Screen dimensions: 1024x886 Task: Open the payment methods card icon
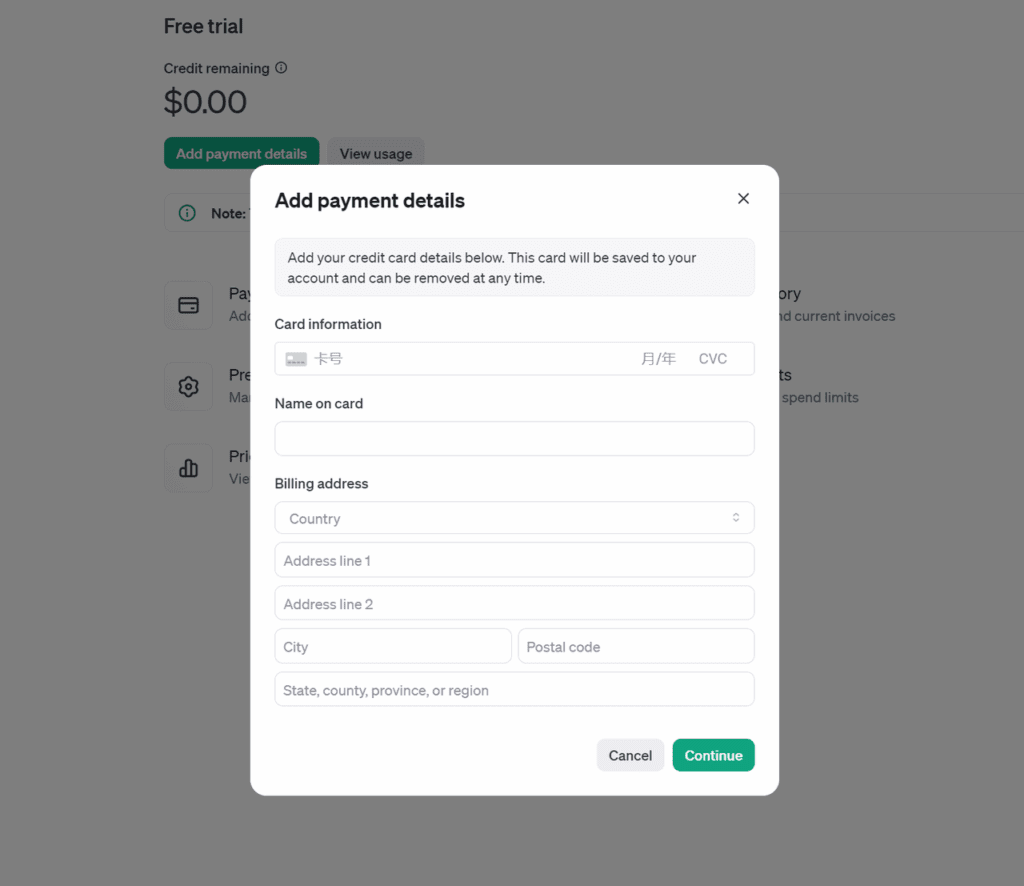(189, 305)
